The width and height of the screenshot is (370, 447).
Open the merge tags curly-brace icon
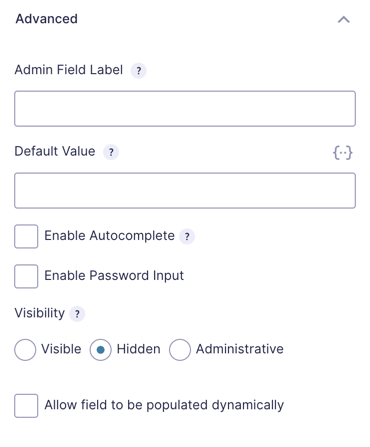(x=343, y=153)
